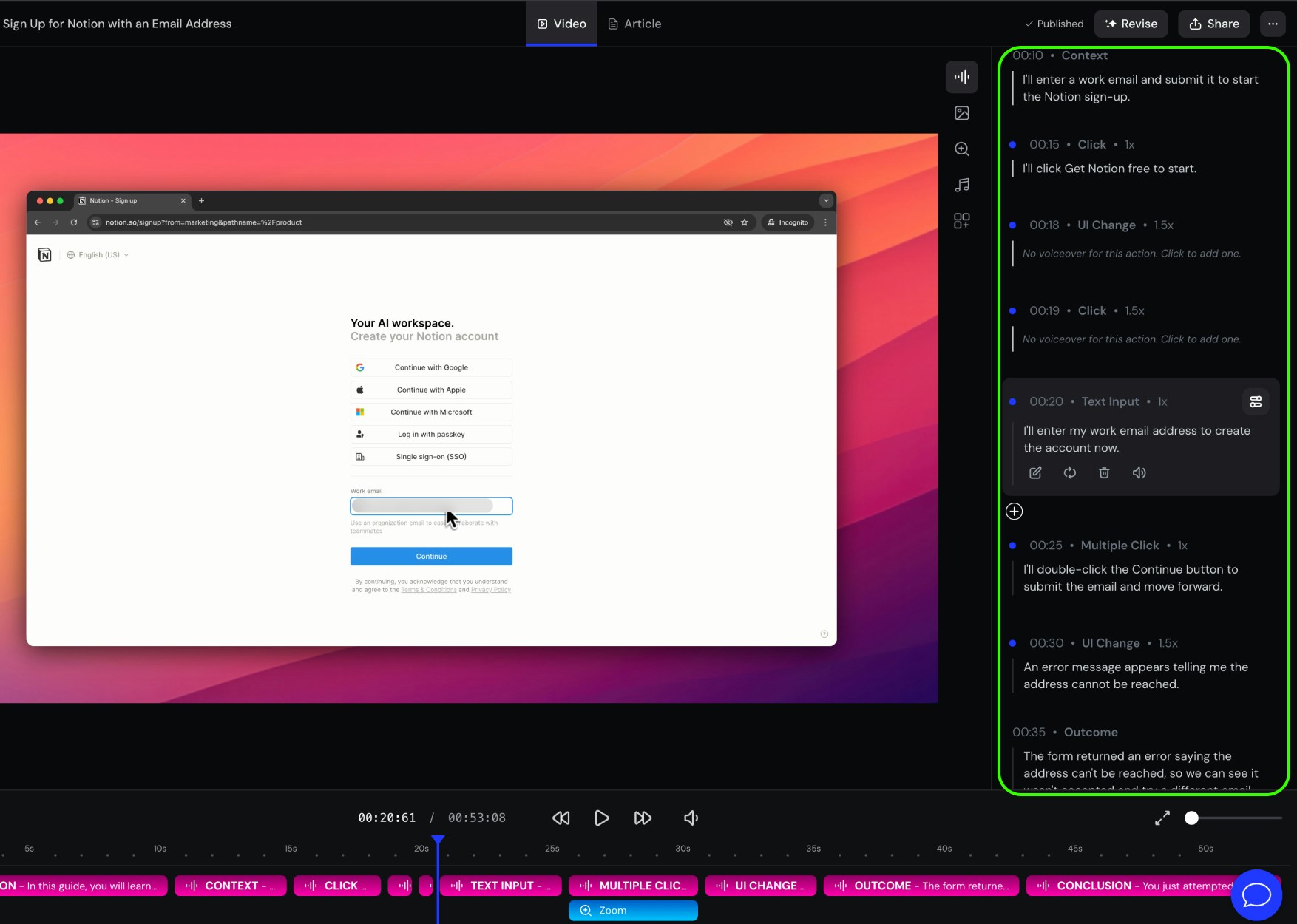Select the OUTCOME clip in timeline
The width and height of the screenshot is (1297, 924).
pos(921,886)
